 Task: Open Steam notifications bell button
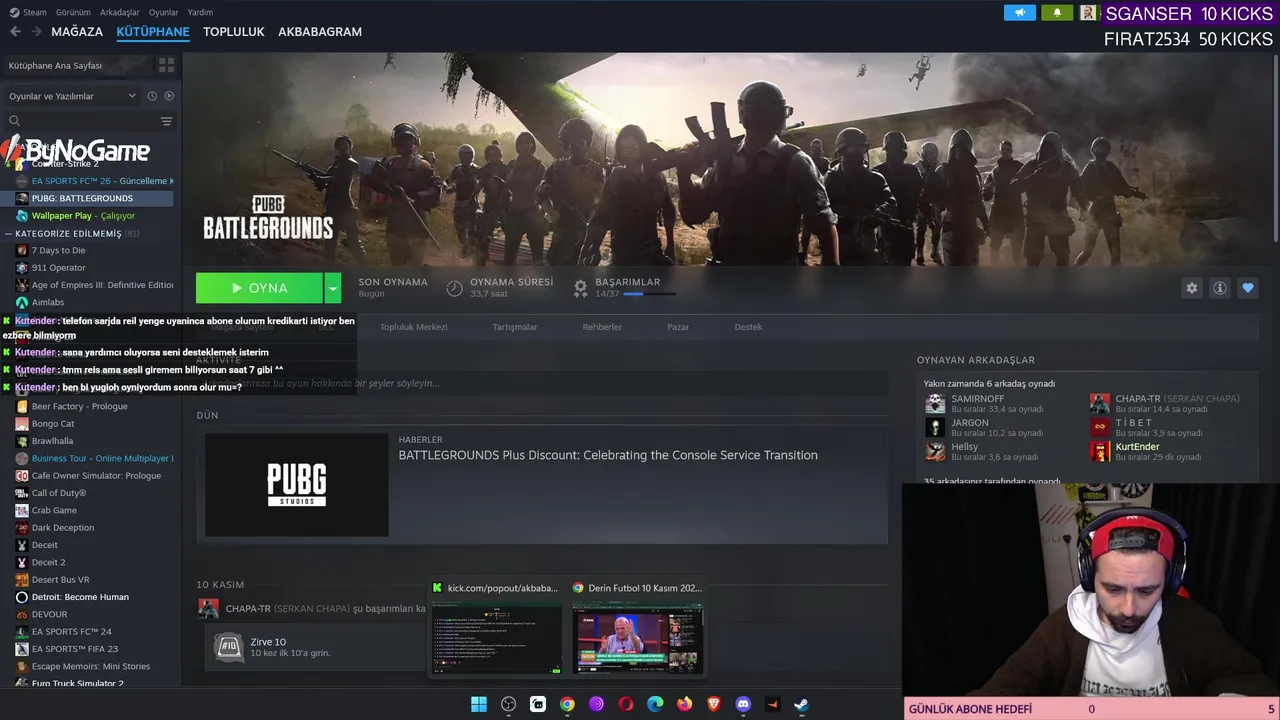(1057, 13)
